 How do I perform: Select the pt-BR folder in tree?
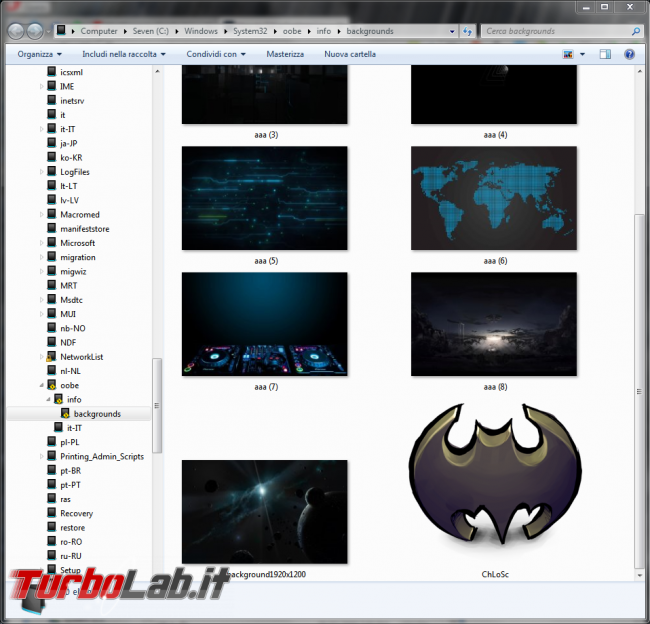coord(70,471)
